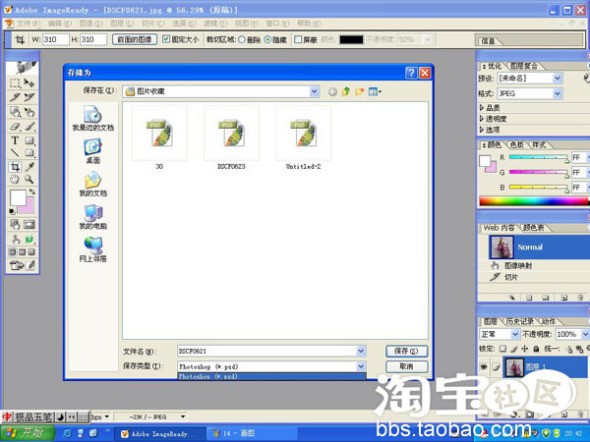Click the Create New Folder icon
This screenshot has height=442, width=590.
359,91
